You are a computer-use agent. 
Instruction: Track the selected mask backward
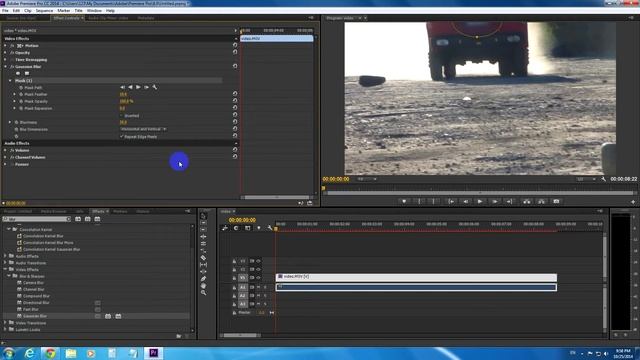click(130, 87)
